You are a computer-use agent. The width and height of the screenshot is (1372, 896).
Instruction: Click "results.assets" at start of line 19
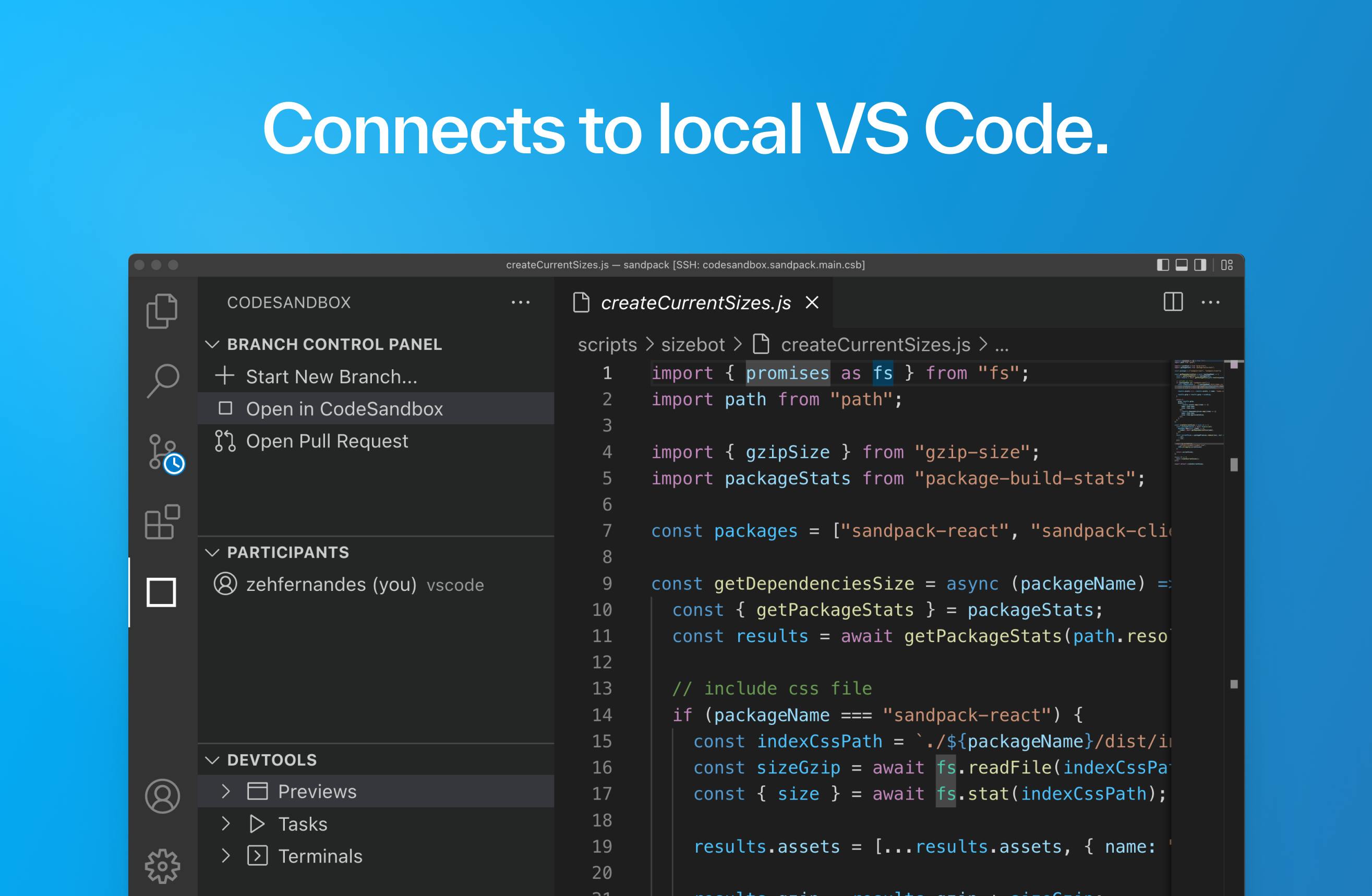[x=767, y=846]
